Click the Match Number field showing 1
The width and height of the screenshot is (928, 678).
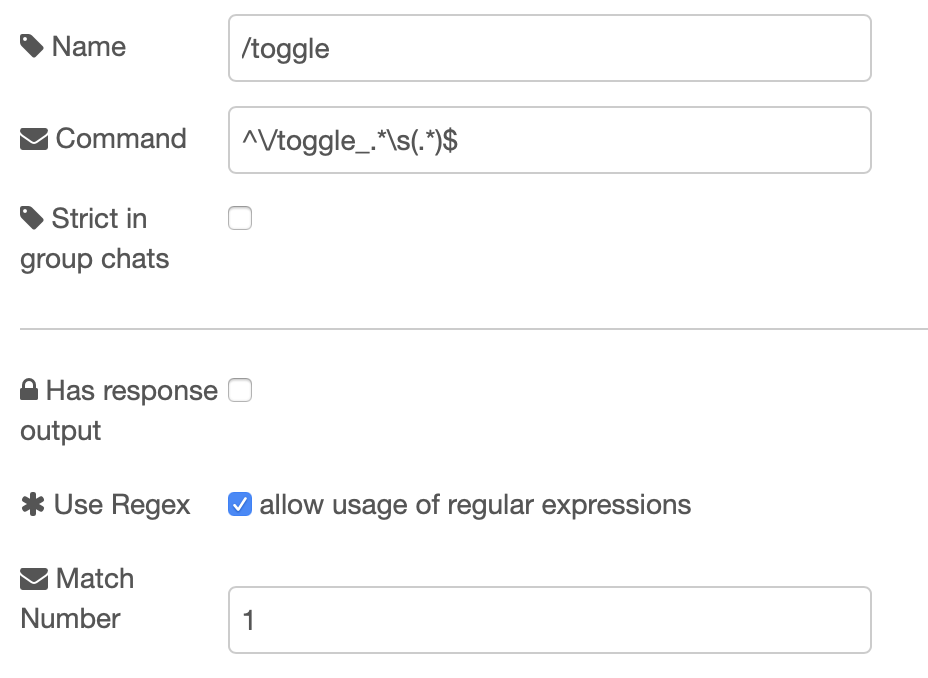click(x=550, y=620)
